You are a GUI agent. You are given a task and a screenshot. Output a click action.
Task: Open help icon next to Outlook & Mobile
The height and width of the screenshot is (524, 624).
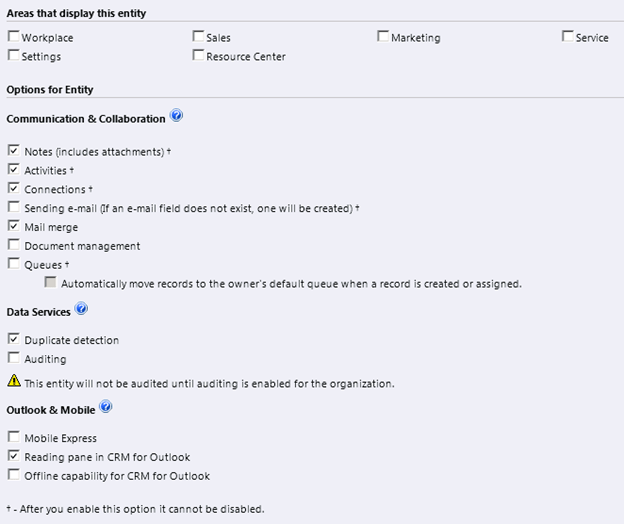point(106,406)
